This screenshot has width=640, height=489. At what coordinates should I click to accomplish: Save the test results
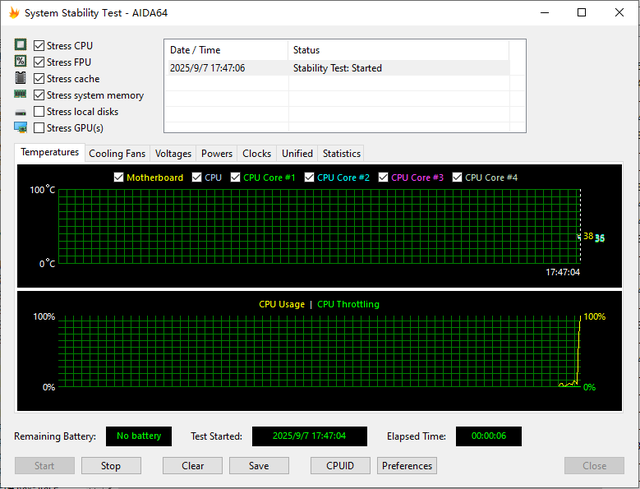click(x=259, y=466)
